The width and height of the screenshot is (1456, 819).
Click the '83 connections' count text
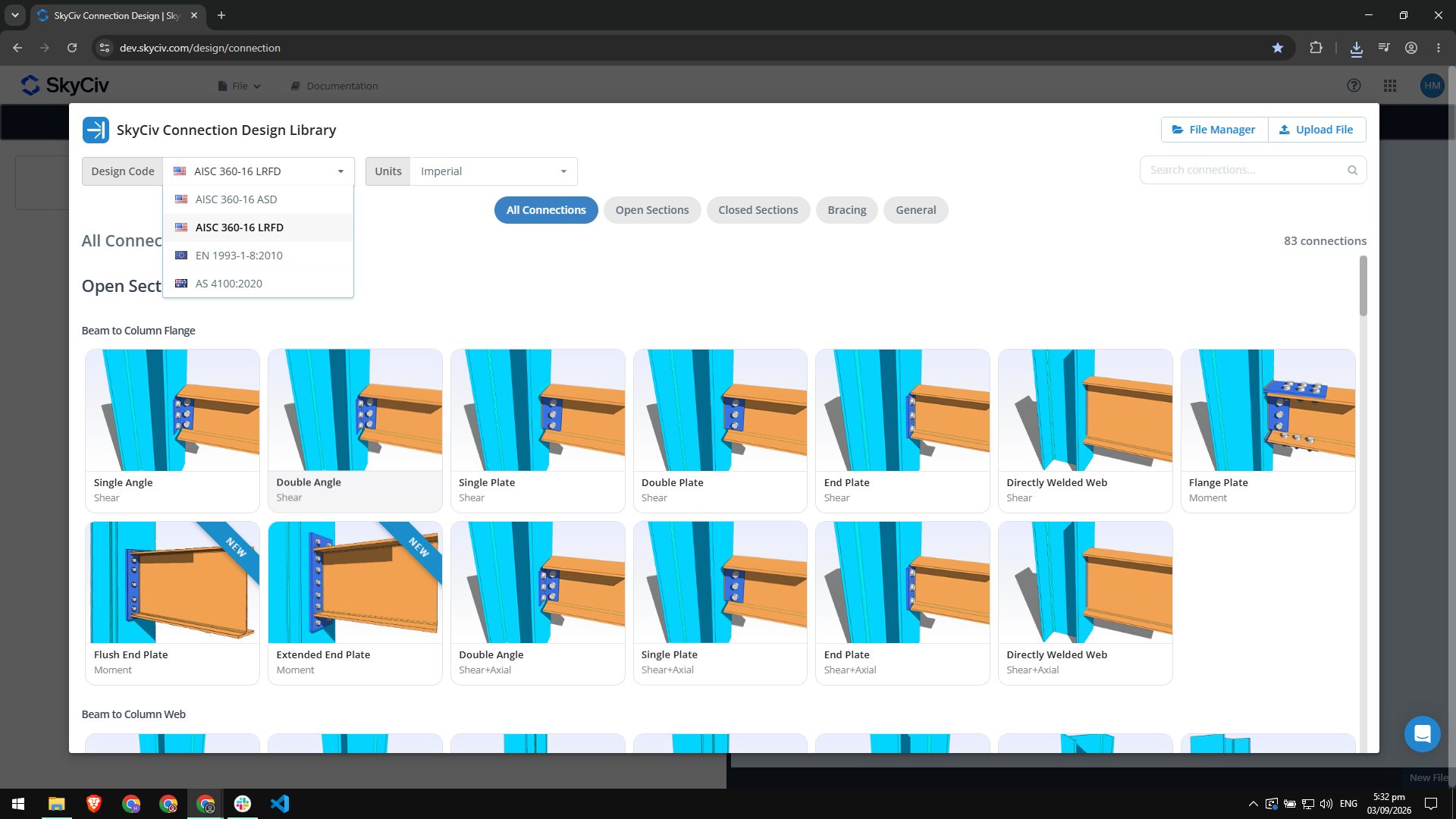pos(1325,241)
